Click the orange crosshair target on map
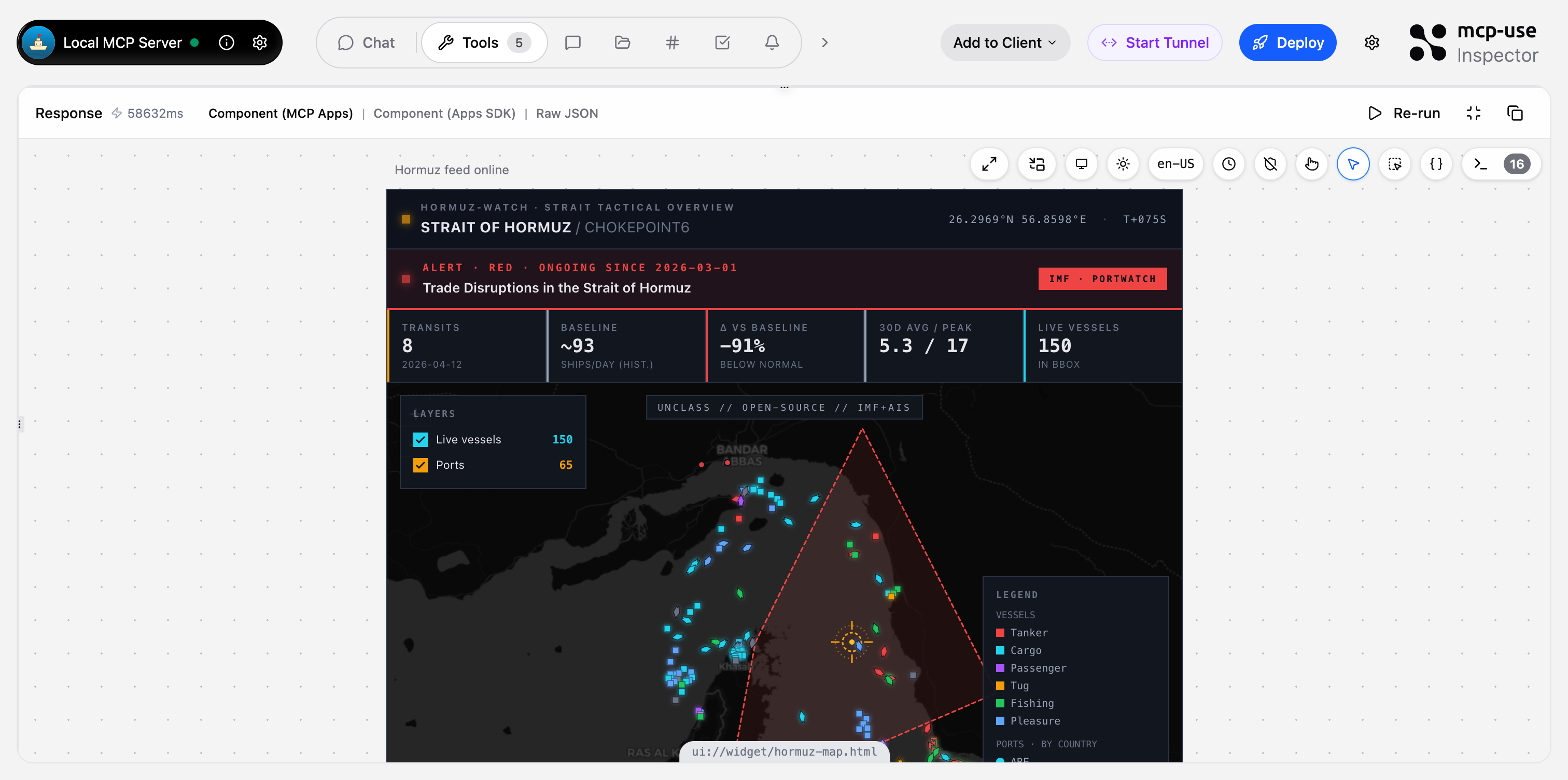 (x=851, y=642)
